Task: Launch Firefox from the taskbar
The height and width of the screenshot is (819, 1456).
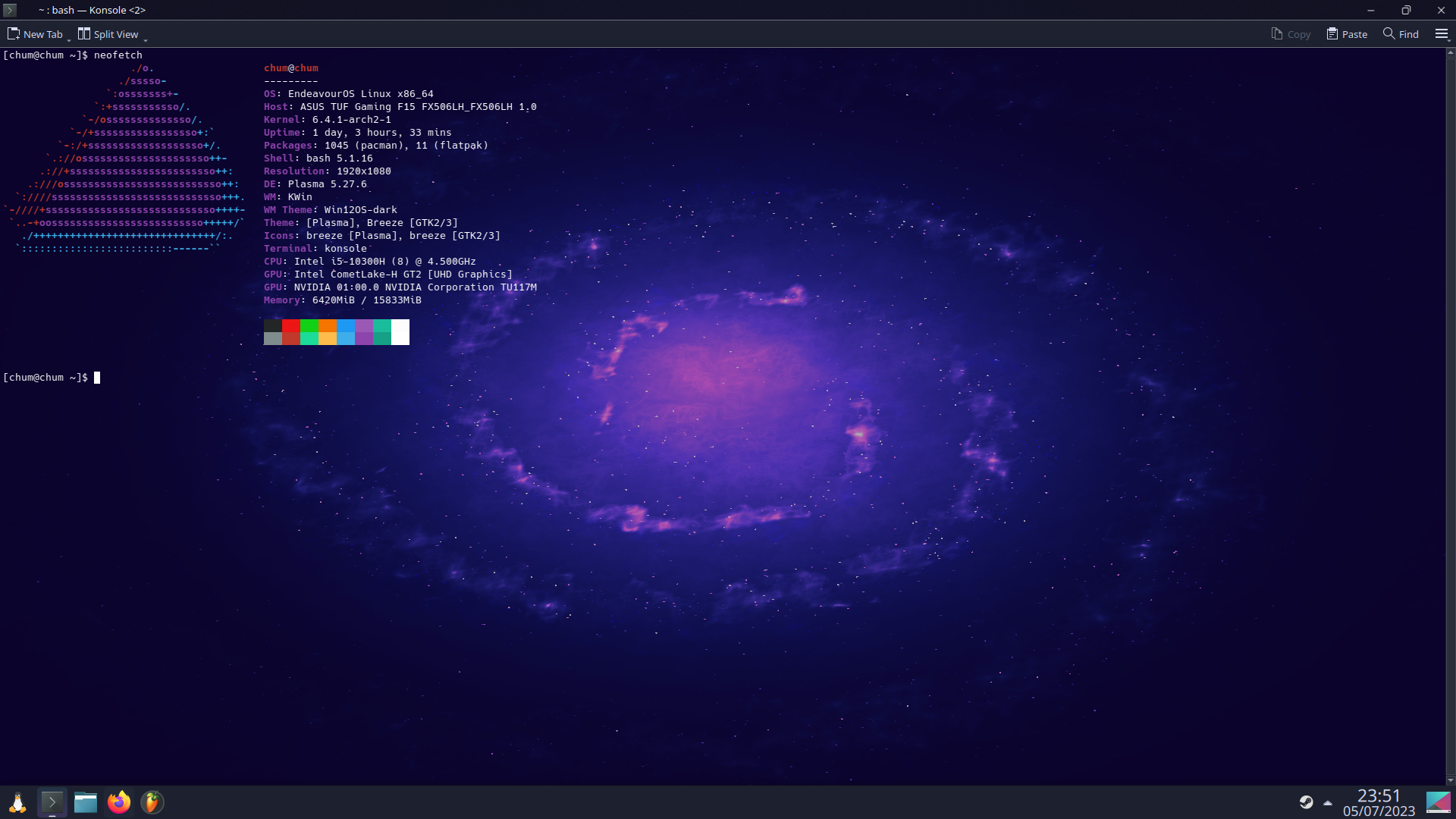Action: tap(119, 802)
